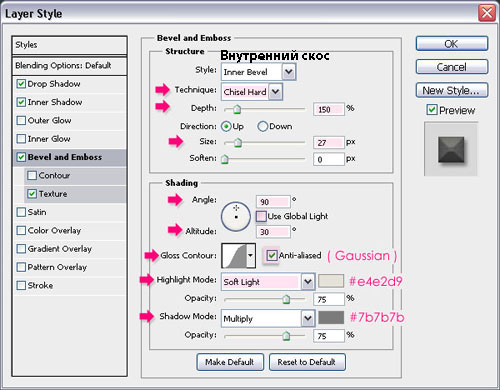Select the Drop Shadow settings row
500x390 pixels.
(x=70, y=84)
